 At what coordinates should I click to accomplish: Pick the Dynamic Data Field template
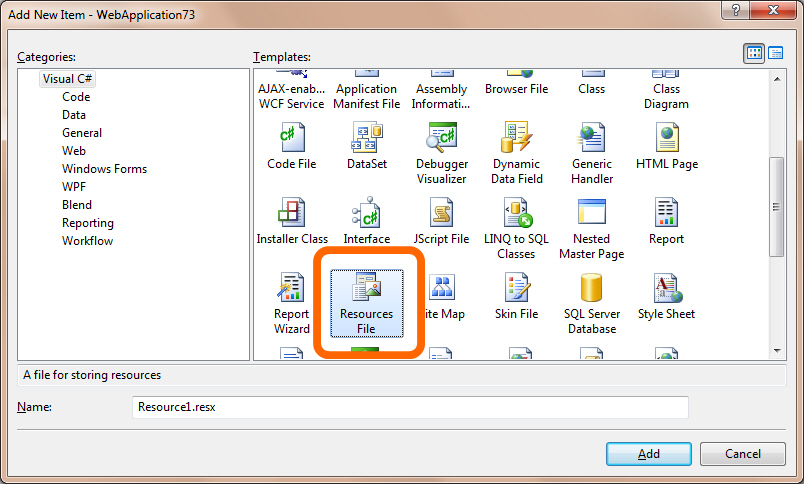pyautogui.click(x=517, y=151)
